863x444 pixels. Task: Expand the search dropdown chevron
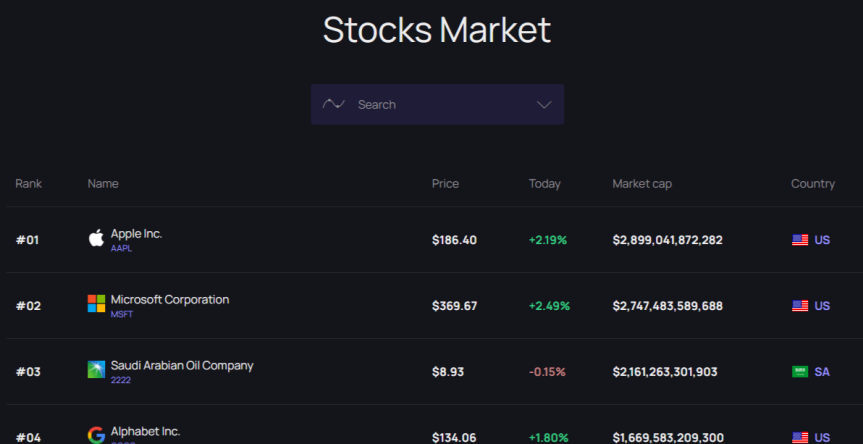544,105
